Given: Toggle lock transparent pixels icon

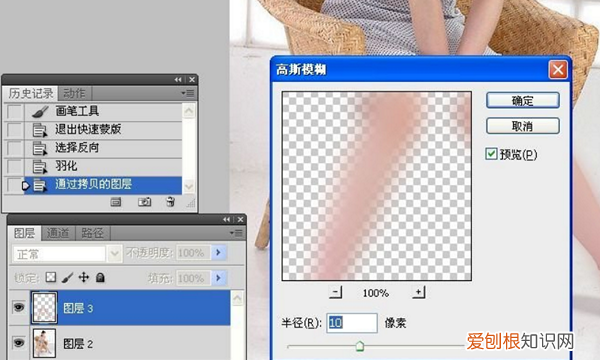Looking at the screenshot, I should [x=51, y=277].
